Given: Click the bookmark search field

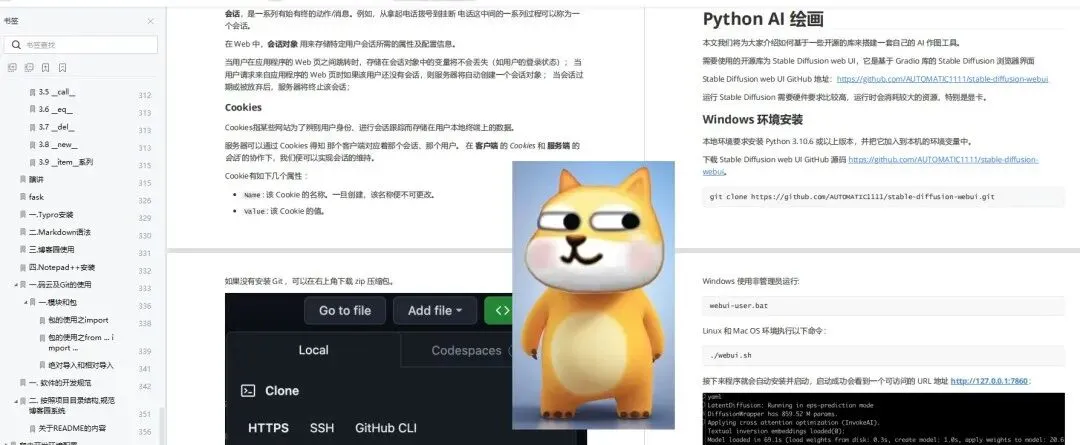Looking at the screenshot, I should click(x=81, y=45).
